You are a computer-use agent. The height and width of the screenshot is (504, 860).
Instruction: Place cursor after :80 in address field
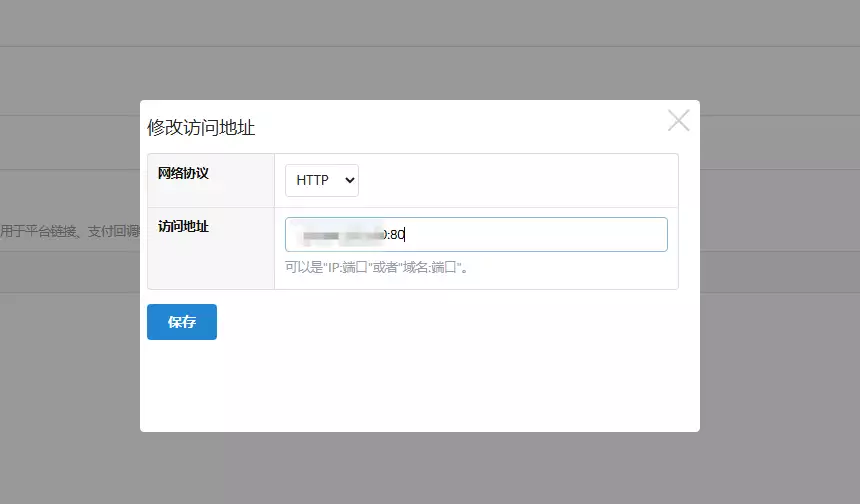pyautogui.click(x=405, y=235)
